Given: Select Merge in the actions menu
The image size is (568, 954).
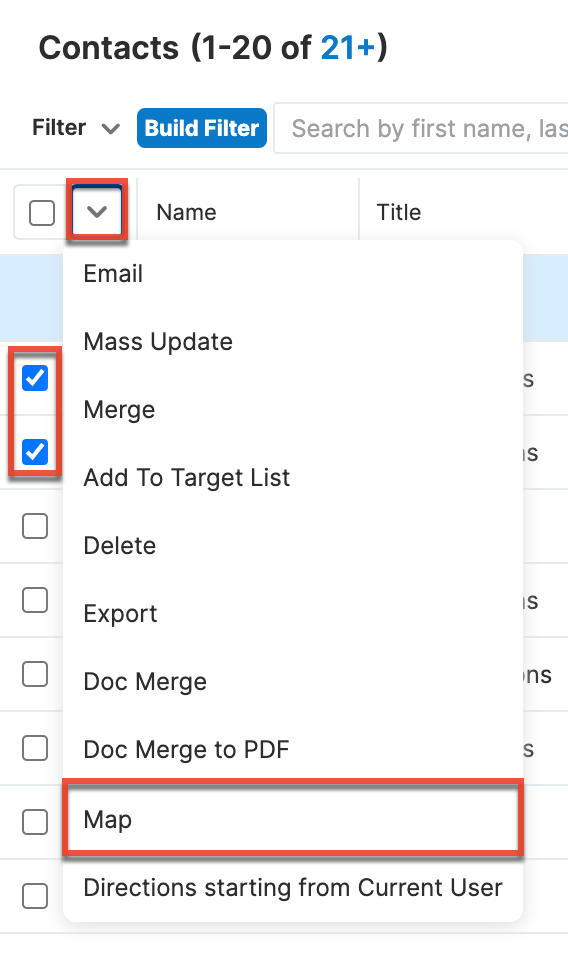Looking at the screenshot, I should [x=293, y=410].
